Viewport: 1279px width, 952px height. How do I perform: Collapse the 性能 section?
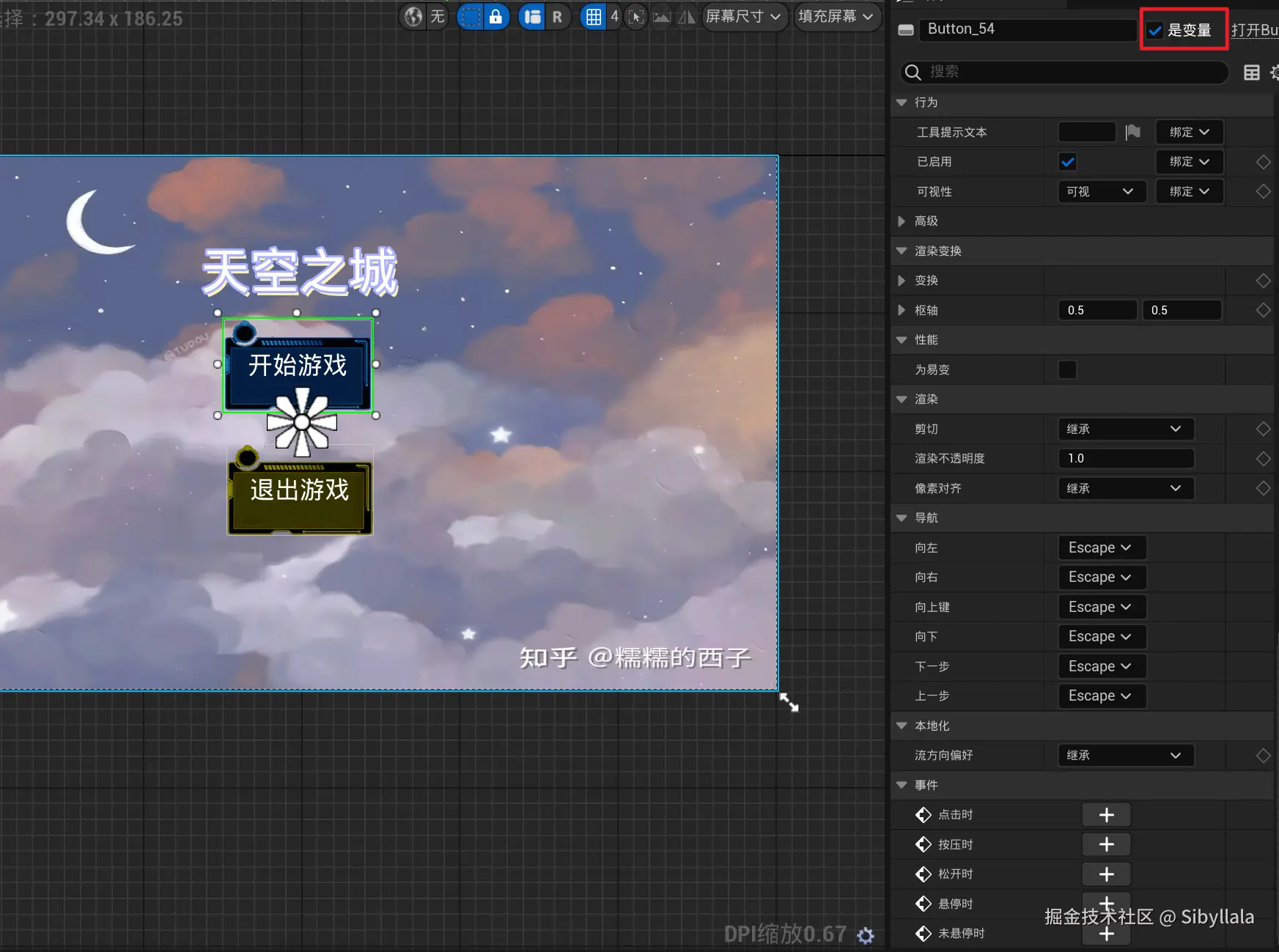click(x=902, y=339)
